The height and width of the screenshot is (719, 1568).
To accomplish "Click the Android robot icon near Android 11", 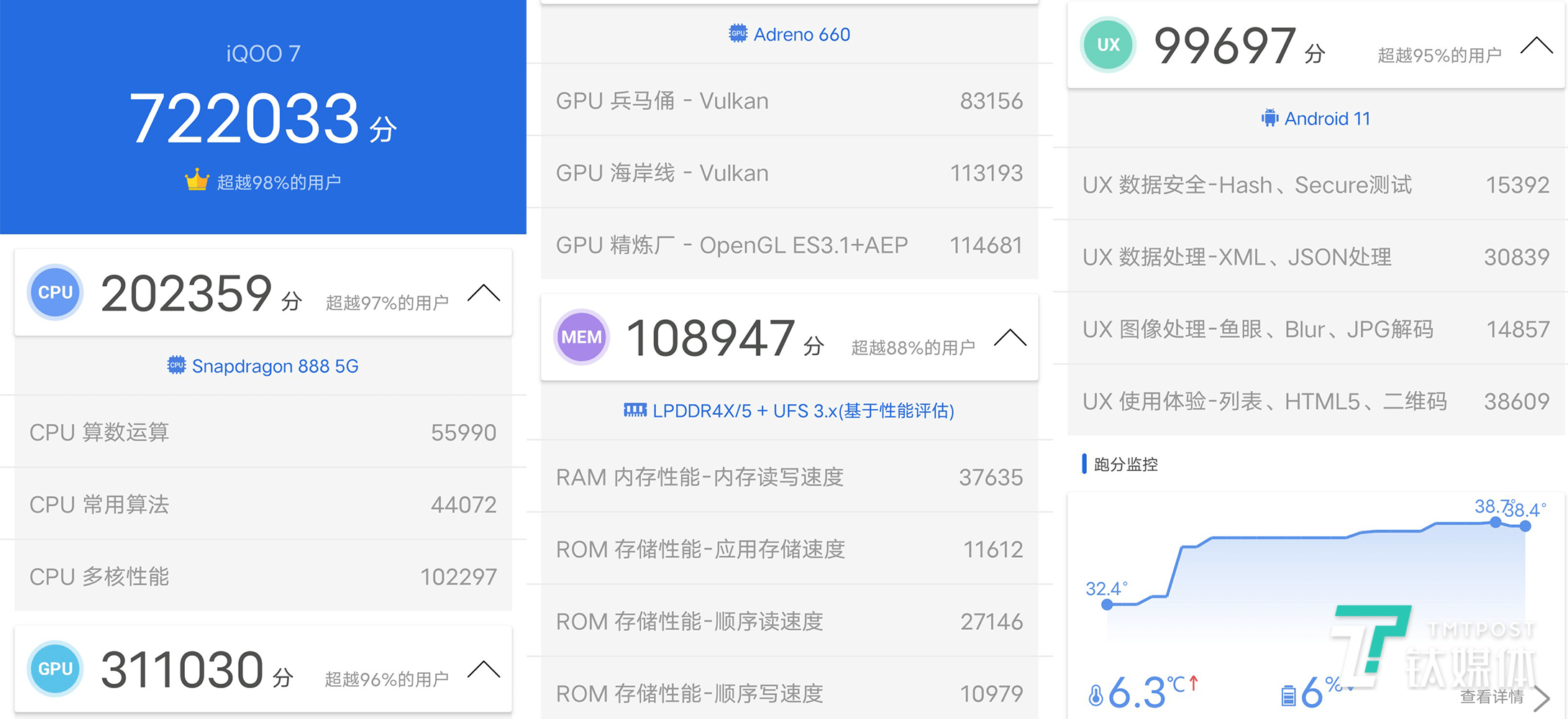I will 1270,118.
